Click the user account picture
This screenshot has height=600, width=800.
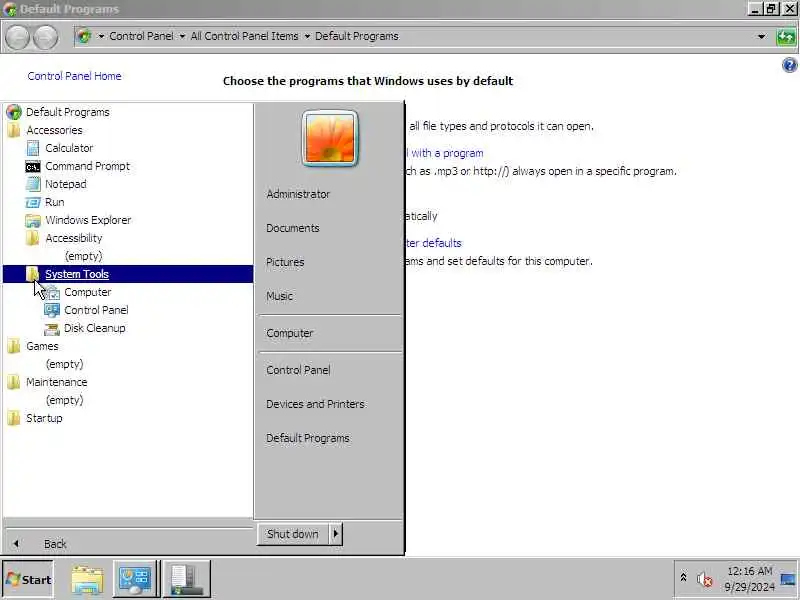coord(330,138)
